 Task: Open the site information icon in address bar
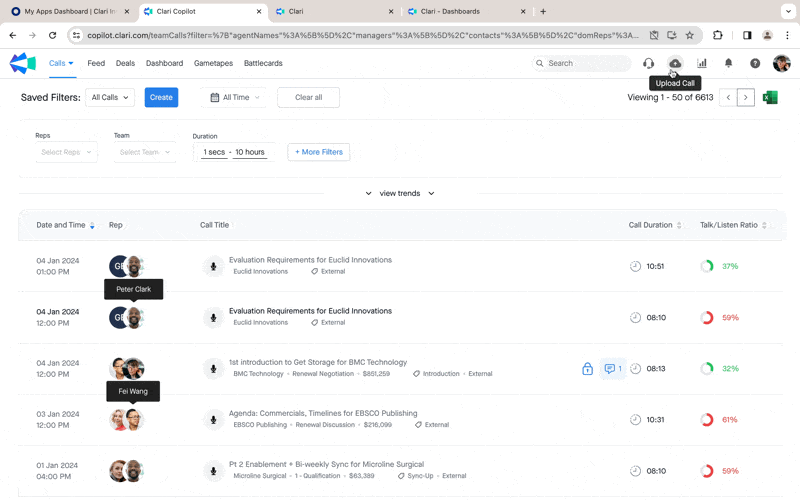click(x=77, y=35)
